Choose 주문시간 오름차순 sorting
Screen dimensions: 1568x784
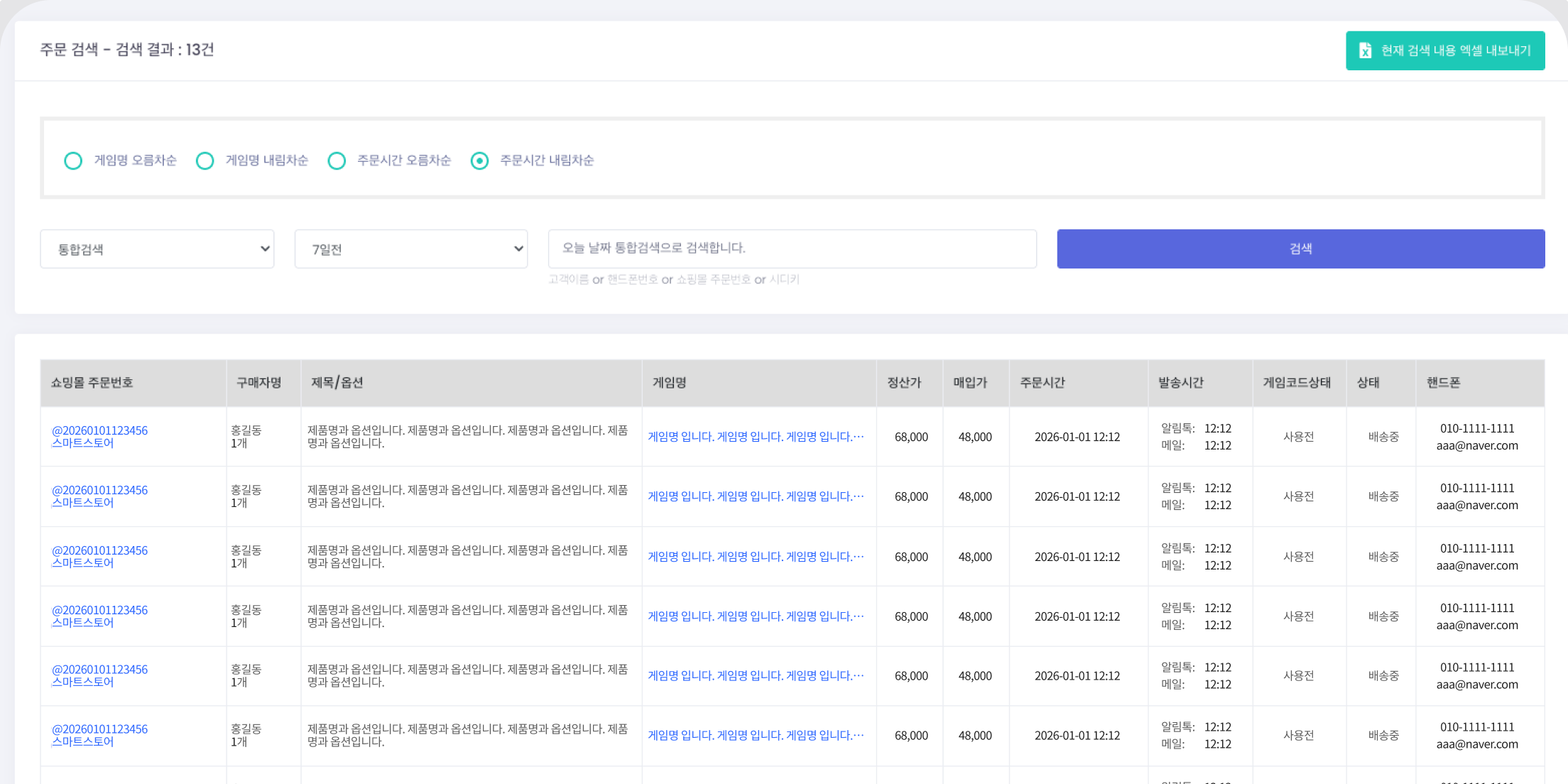click(x=337, y=160)
